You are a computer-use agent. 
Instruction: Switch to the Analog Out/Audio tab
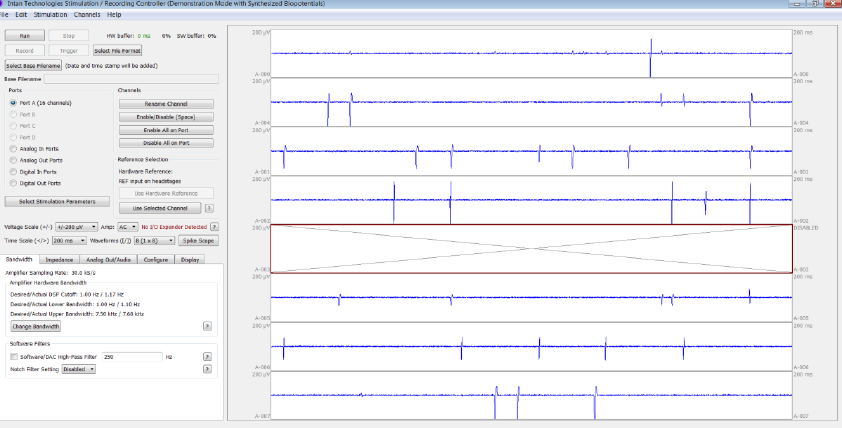pos(108,259)
